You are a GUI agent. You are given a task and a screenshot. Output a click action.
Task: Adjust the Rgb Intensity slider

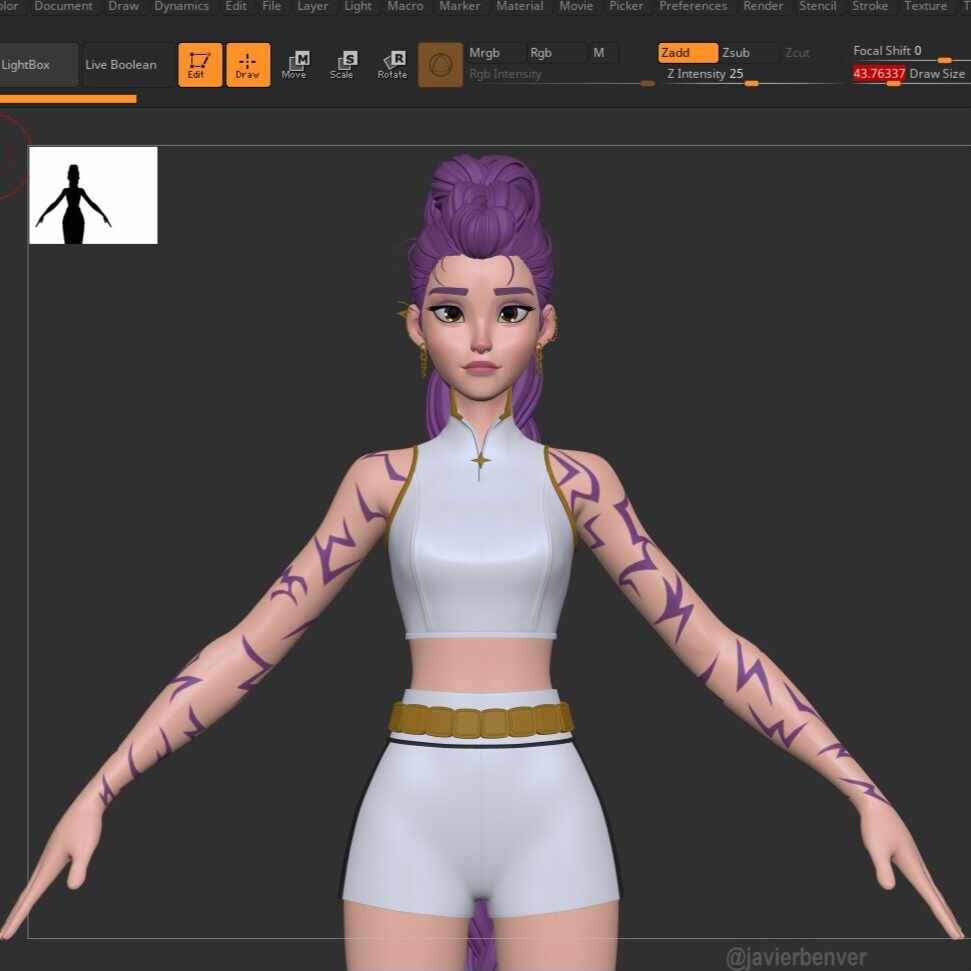click(x=561, y=75)
